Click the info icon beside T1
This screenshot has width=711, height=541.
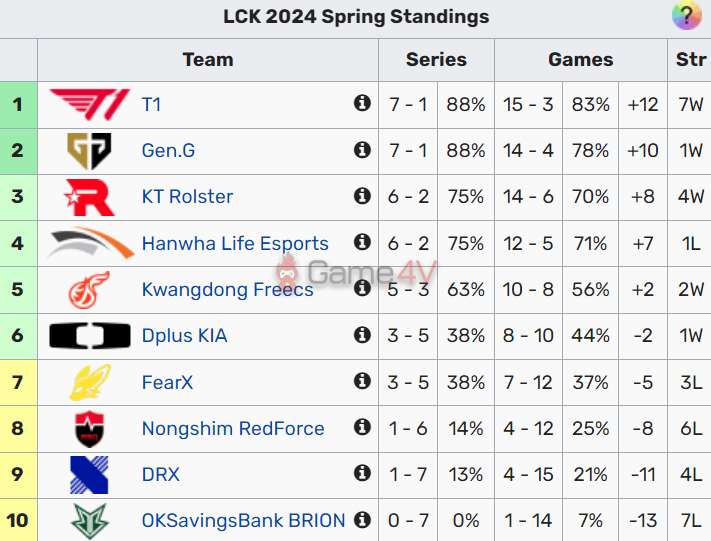point(362,103)
